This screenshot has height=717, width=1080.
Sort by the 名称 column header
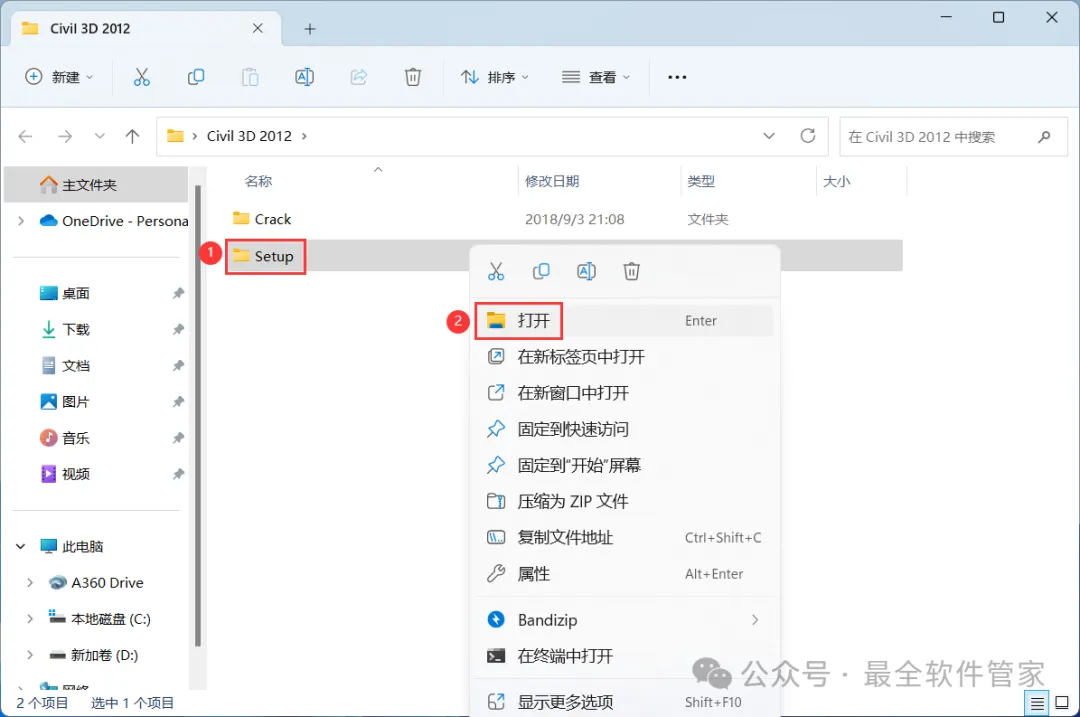tap(258, 181)
